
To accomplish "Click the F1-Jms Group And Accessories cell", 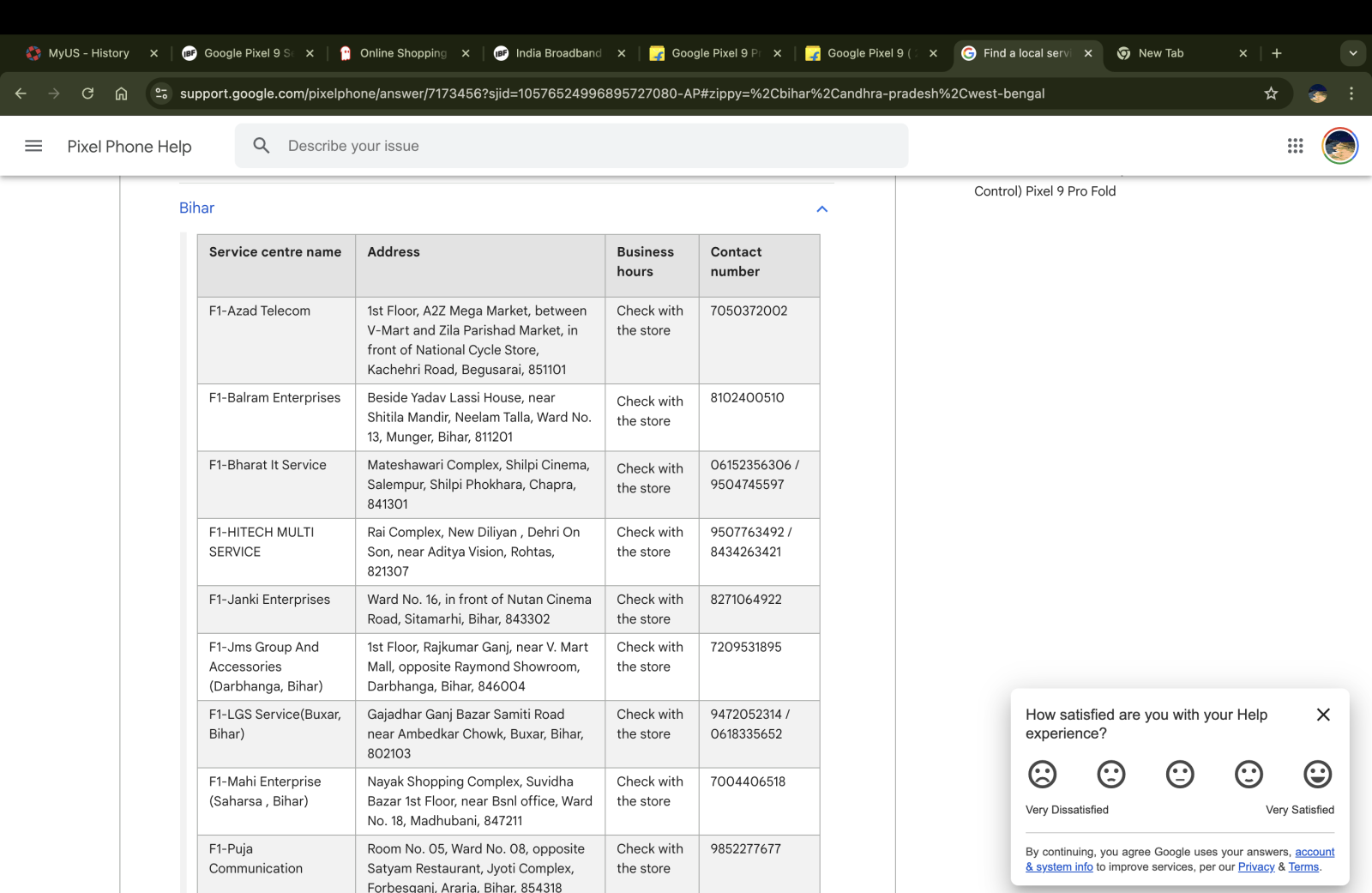I will click(x=276, y=667).
